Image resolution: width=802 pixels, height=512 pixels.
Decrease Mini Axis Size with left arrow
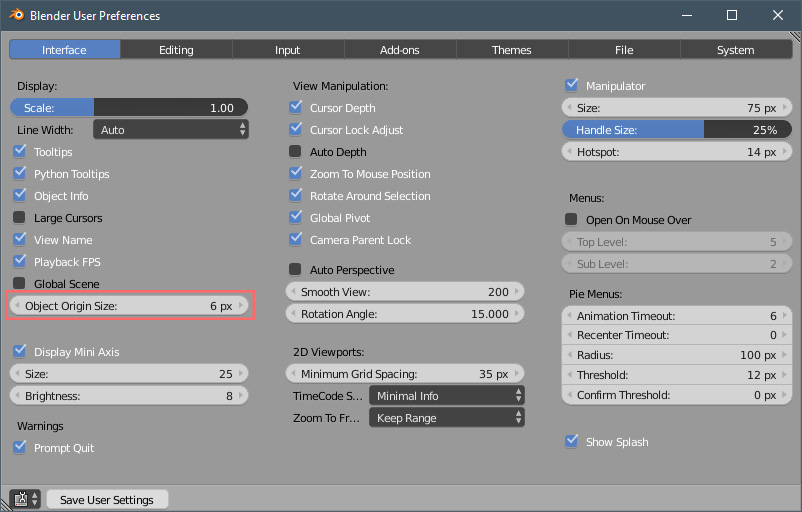coord(17,373)
